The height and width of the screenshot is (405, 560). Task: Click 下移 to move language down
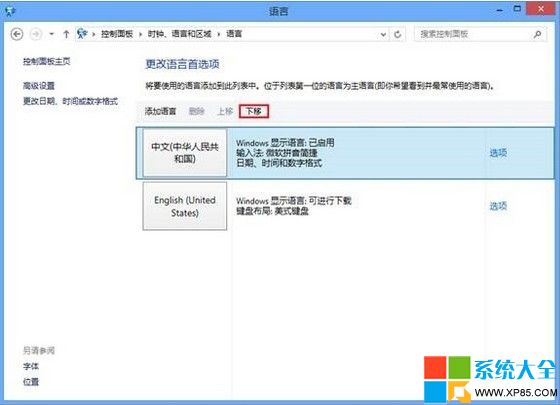pyautogui.click(x=254, y=111)
